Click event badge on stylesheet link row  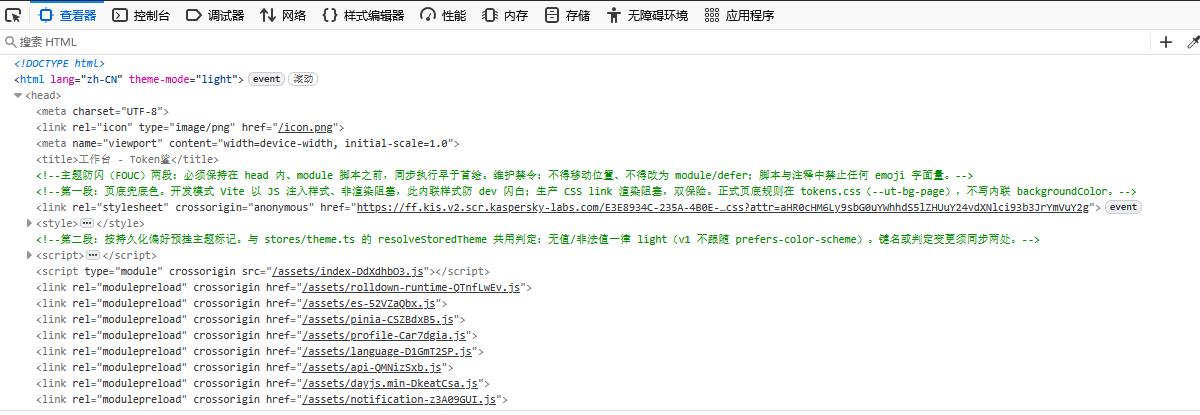pos(1122,207)
